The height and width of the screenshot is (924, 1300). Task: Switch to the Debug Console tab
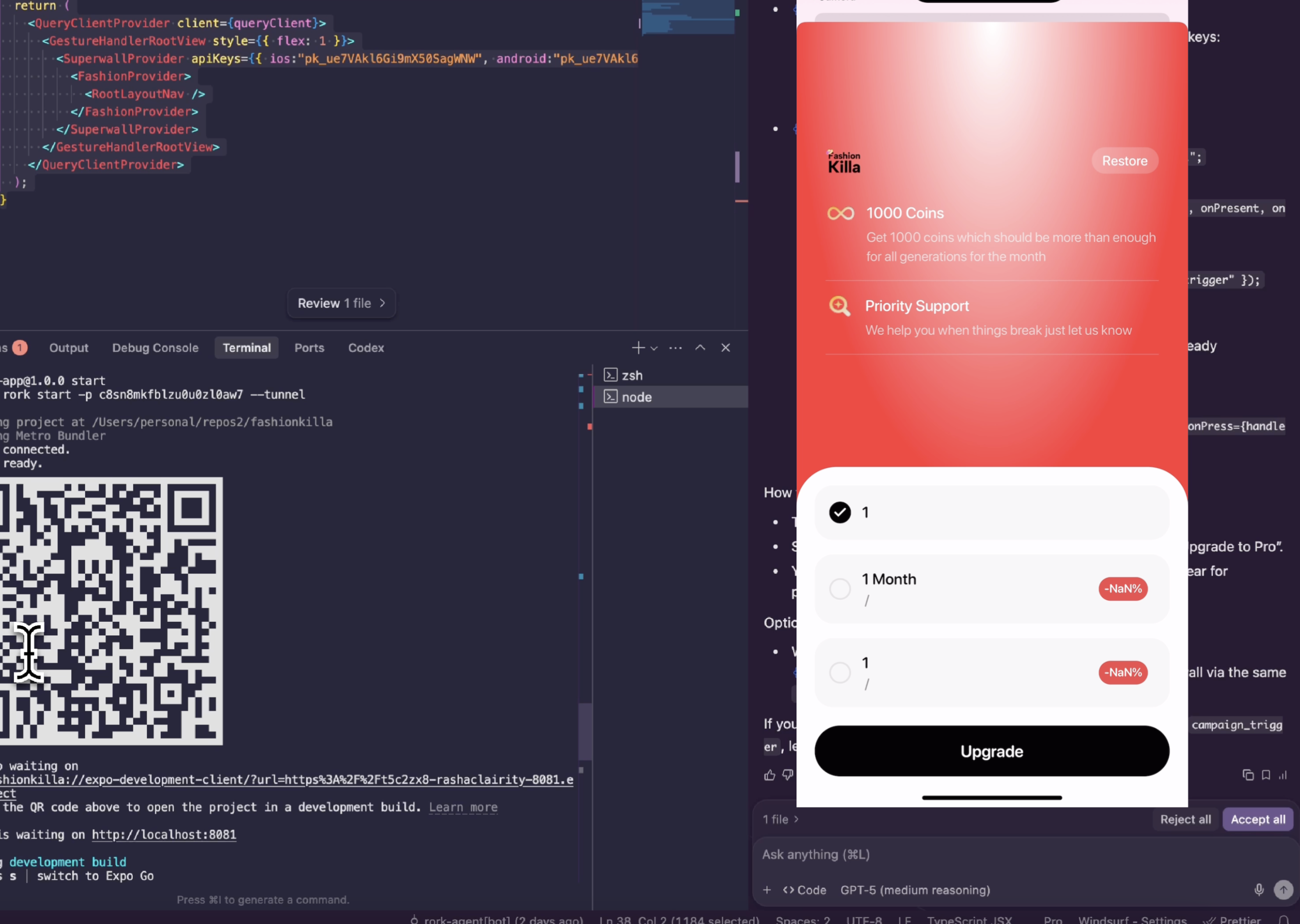coord(155,347)
